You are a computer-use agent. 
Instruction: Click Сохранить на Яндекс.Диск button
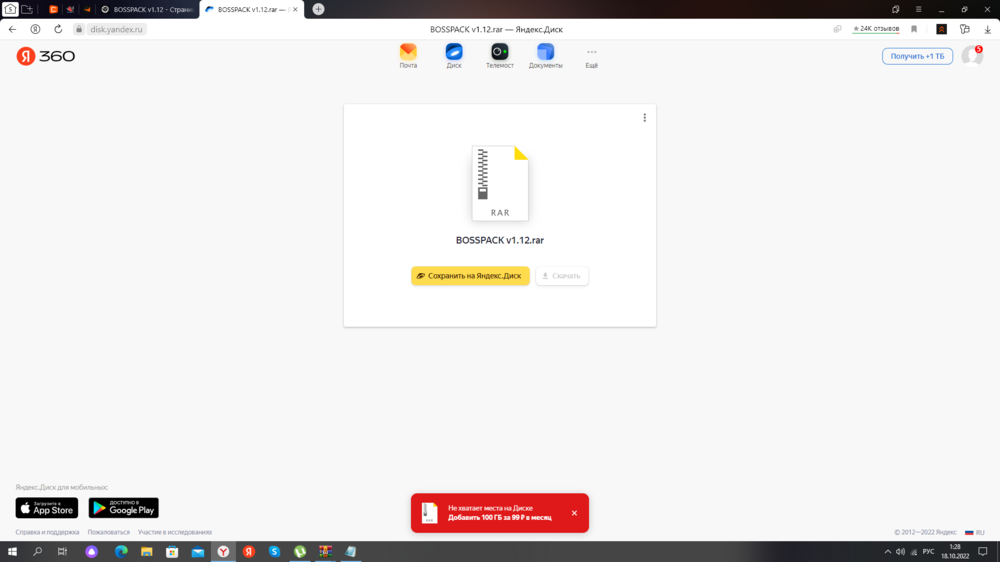point(470,276)
